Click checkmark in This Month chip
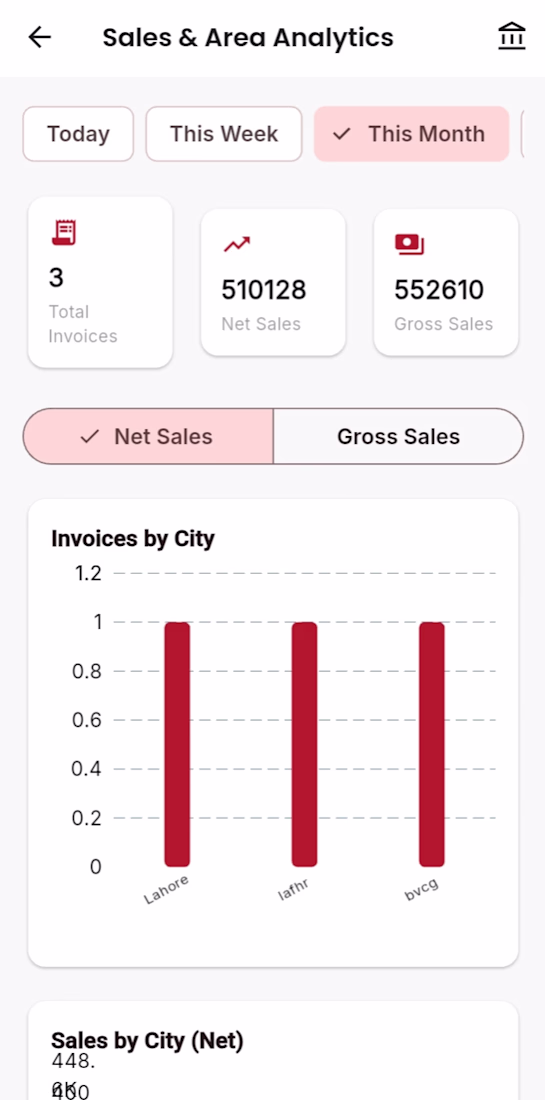 [342, 134]
